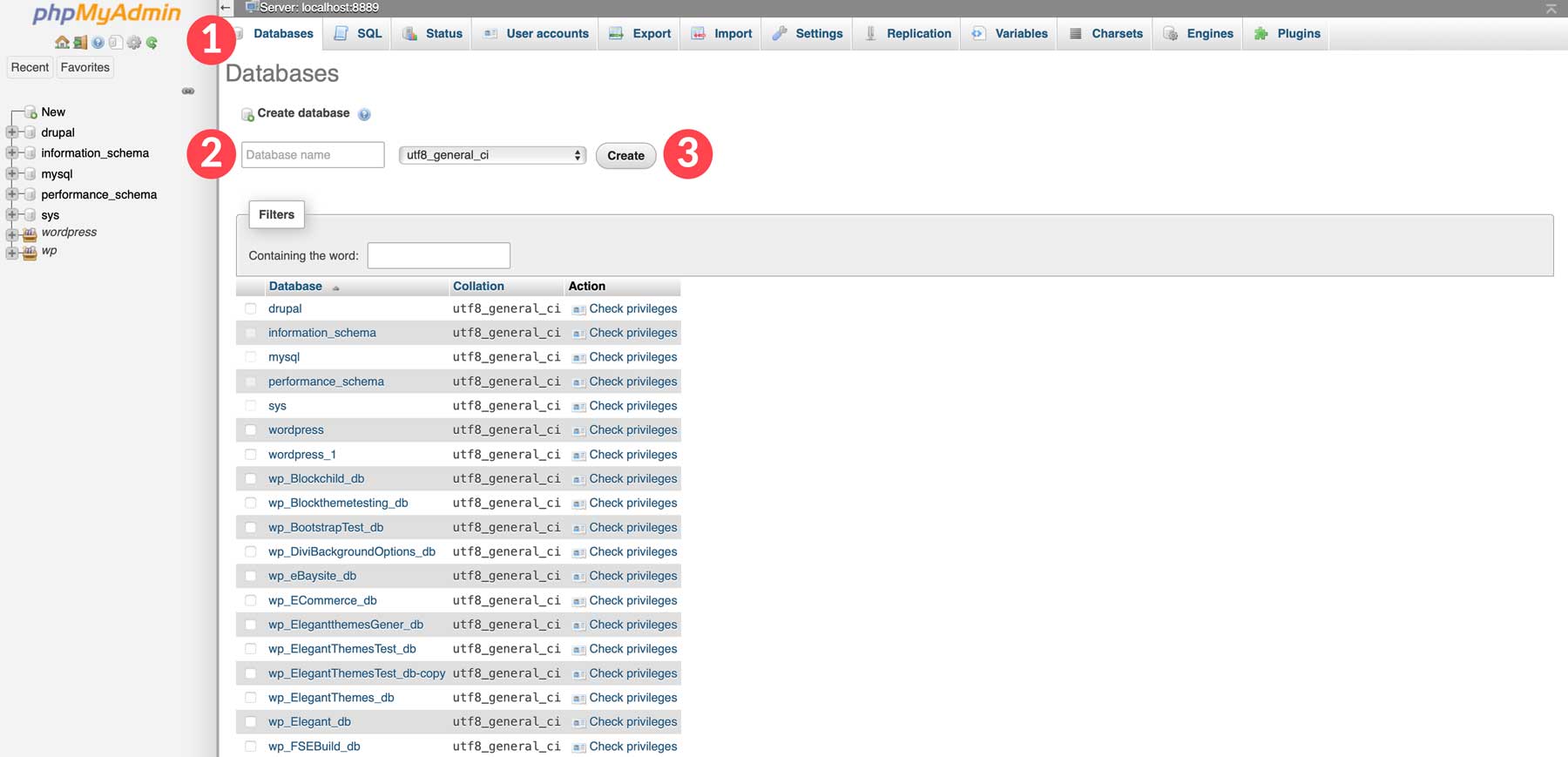Click the server icon in breadcrumb bar
Viewport: 1568px width, 757px height.
click(x=252, y=7)
